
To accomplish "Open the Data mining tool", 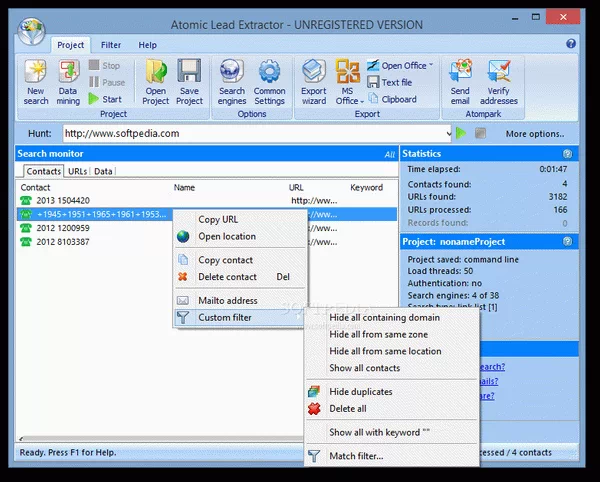I will point(68,82).
